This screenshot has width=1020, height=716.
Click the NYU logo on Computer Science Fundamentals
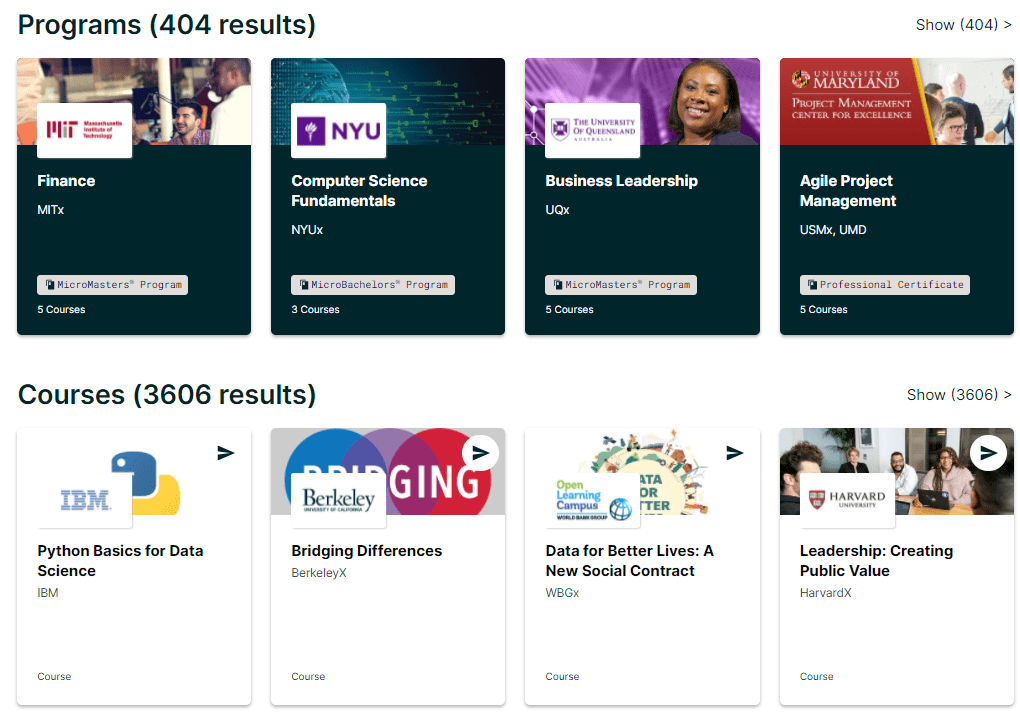tap(338, 130)
